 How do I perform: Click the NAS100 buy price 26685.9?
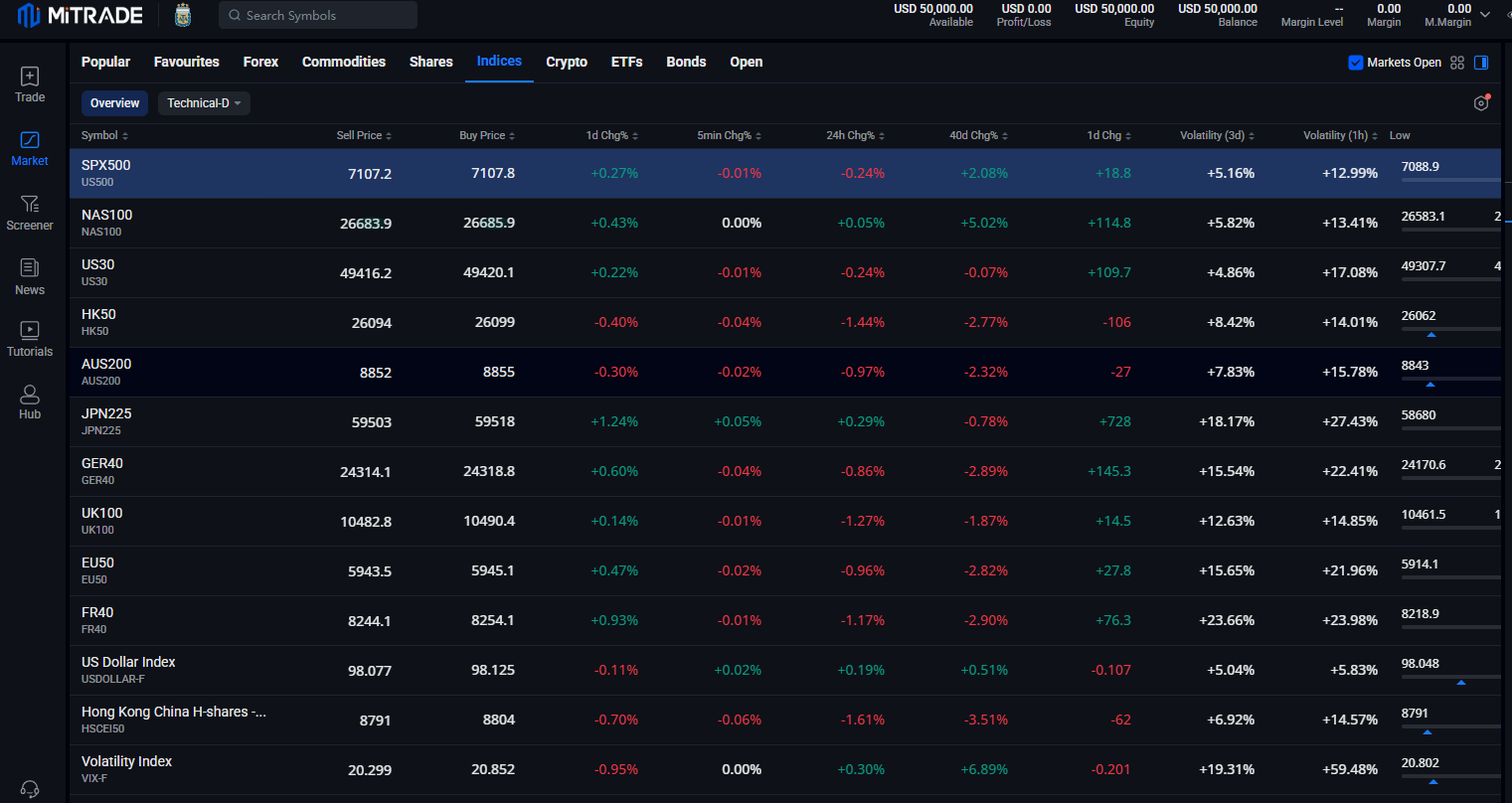pyautogui.click(x=489, y=224)
